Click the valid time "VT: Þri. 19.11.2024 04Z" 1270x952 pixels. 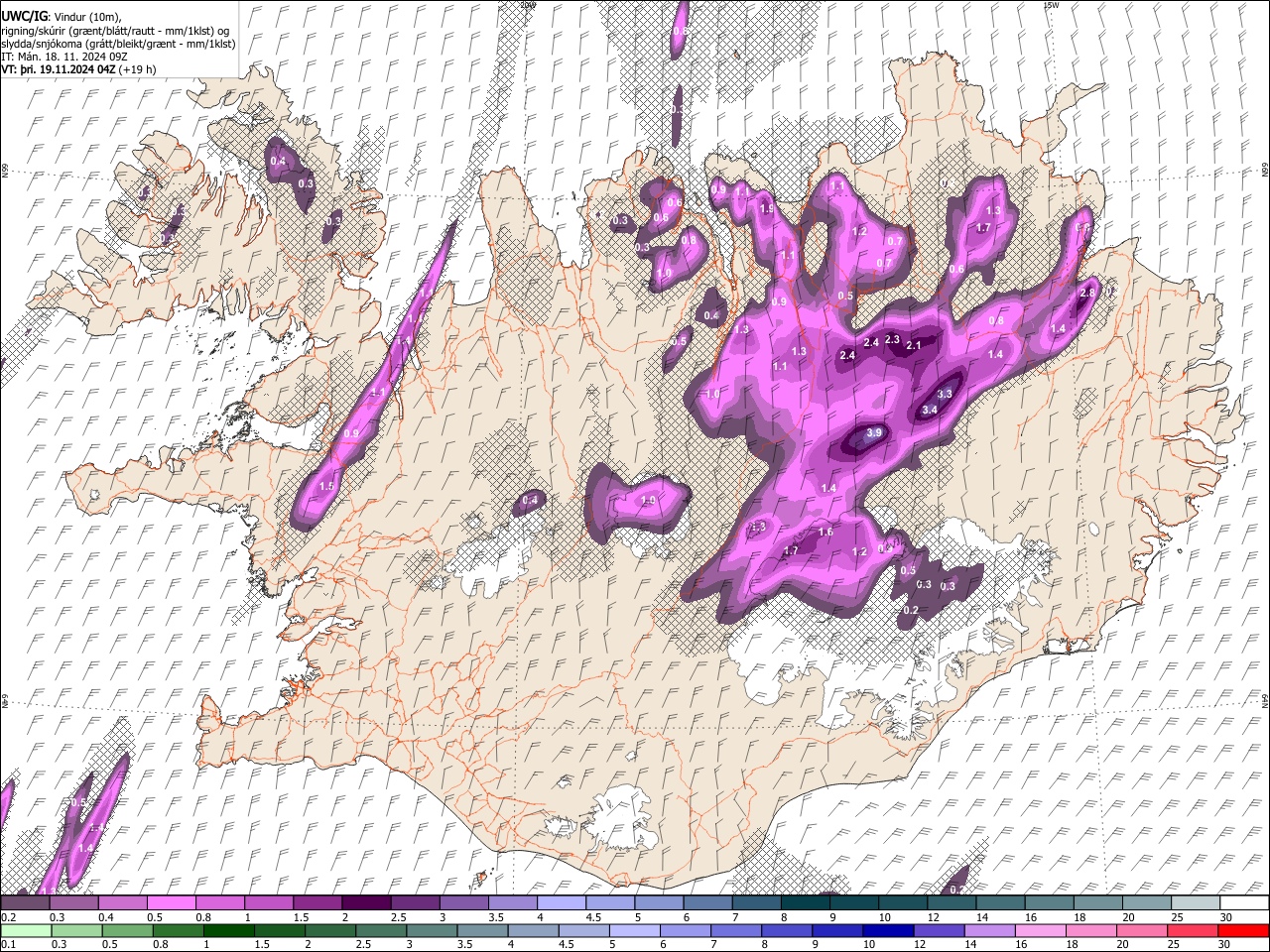tap(59, 70)
